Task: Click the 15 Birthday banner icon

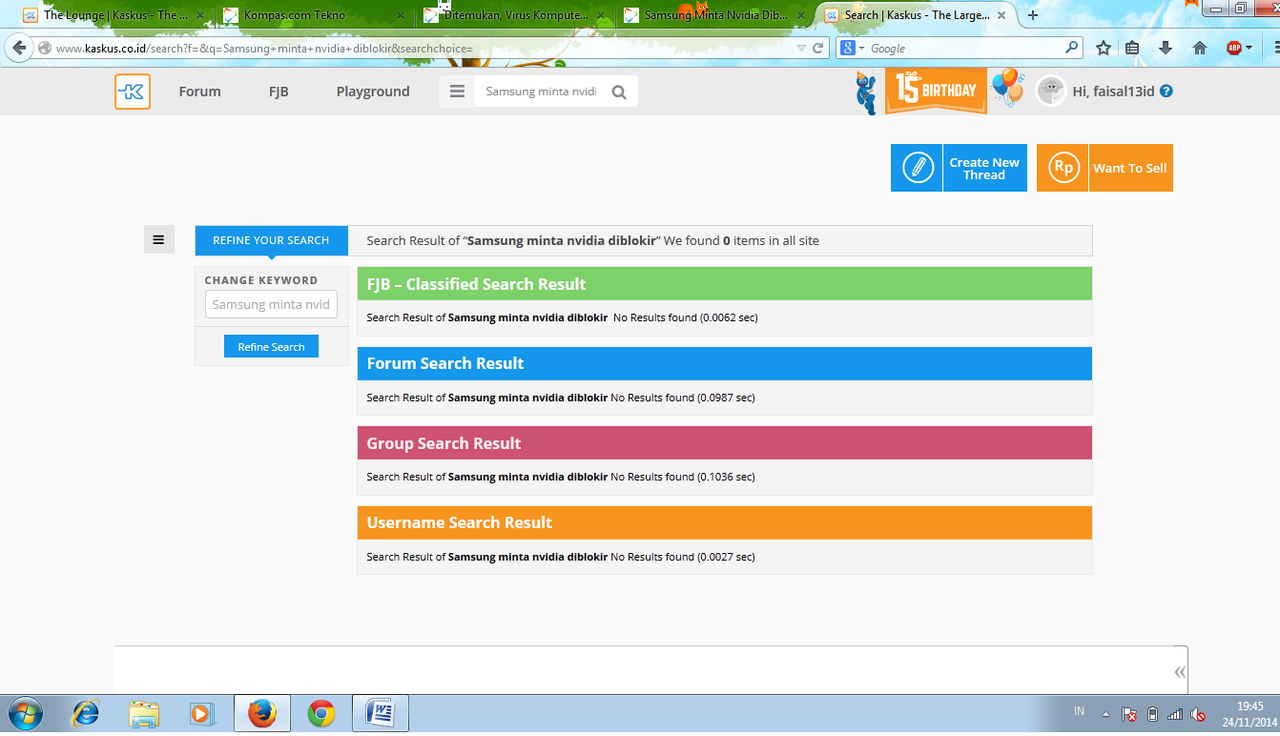Action: click(936, 91)
